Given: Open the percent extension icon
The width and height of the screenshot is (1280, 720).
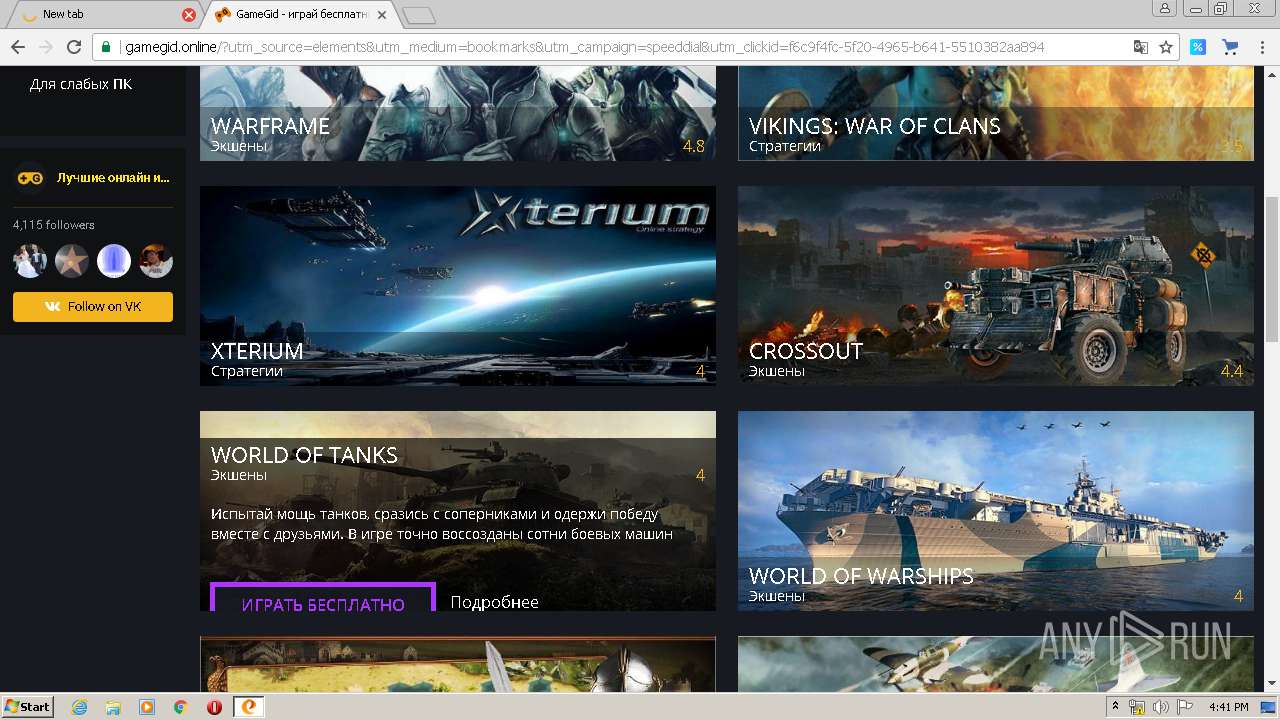Looking at the screenshot, I should coord(1197,47).
